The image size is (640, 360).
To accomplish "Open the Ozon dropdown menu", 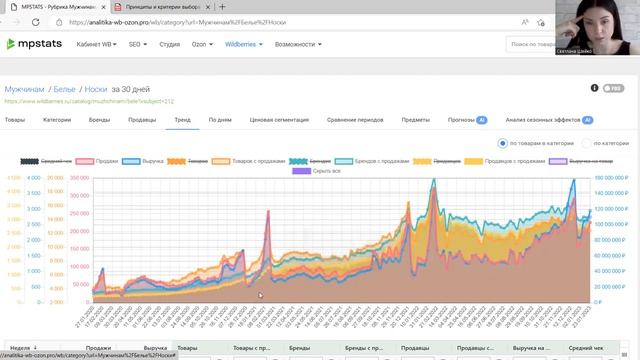I will pos(202,44).
